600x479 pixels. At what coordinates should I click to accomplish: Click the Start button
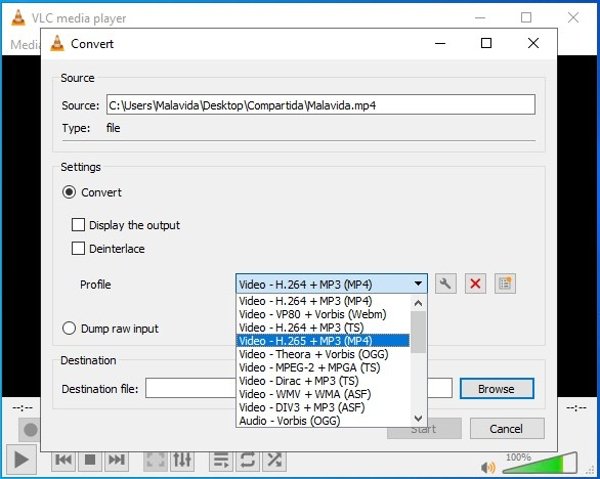pos(424,429)
